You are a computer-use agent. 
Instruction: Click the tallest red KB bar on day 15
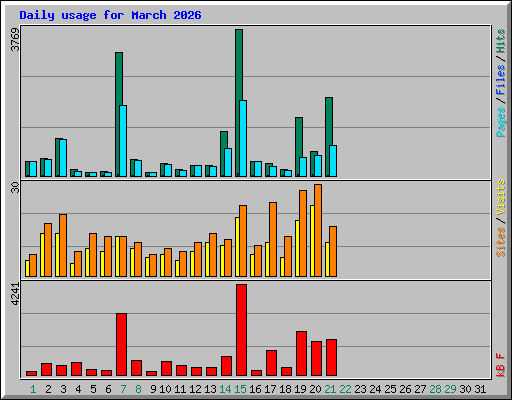(x=241, y=330)
